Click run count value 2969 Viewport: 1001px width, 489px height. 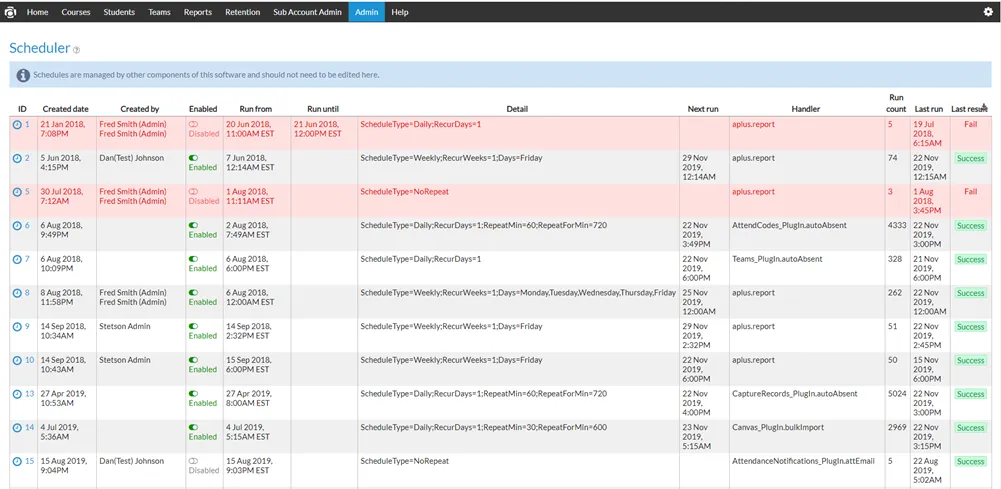897,428
